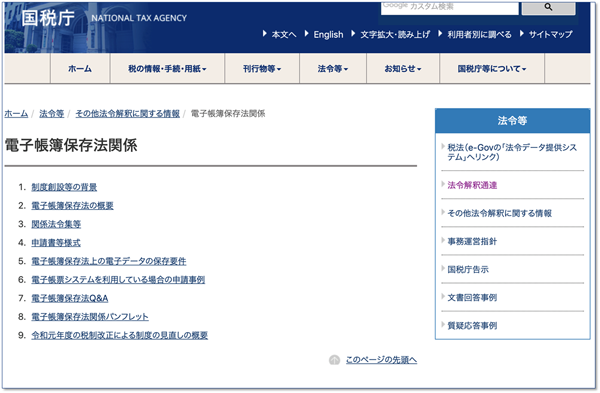This screenshot has width=600, height=393.
Task: Click ホーム breadcrumb link
Action: pyautogui.click(x=16, y=114)
